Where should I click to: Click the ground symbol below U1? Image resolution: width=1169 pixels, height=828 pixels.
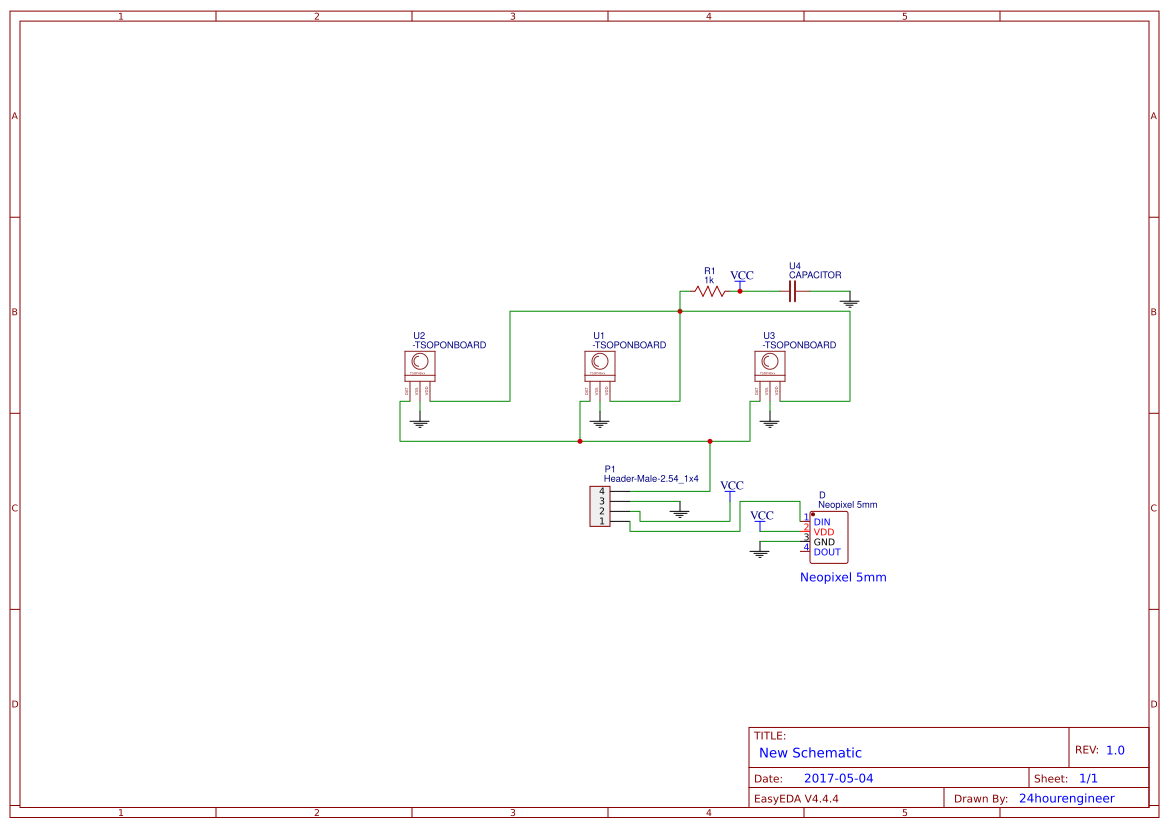click(x=598, y=420)
